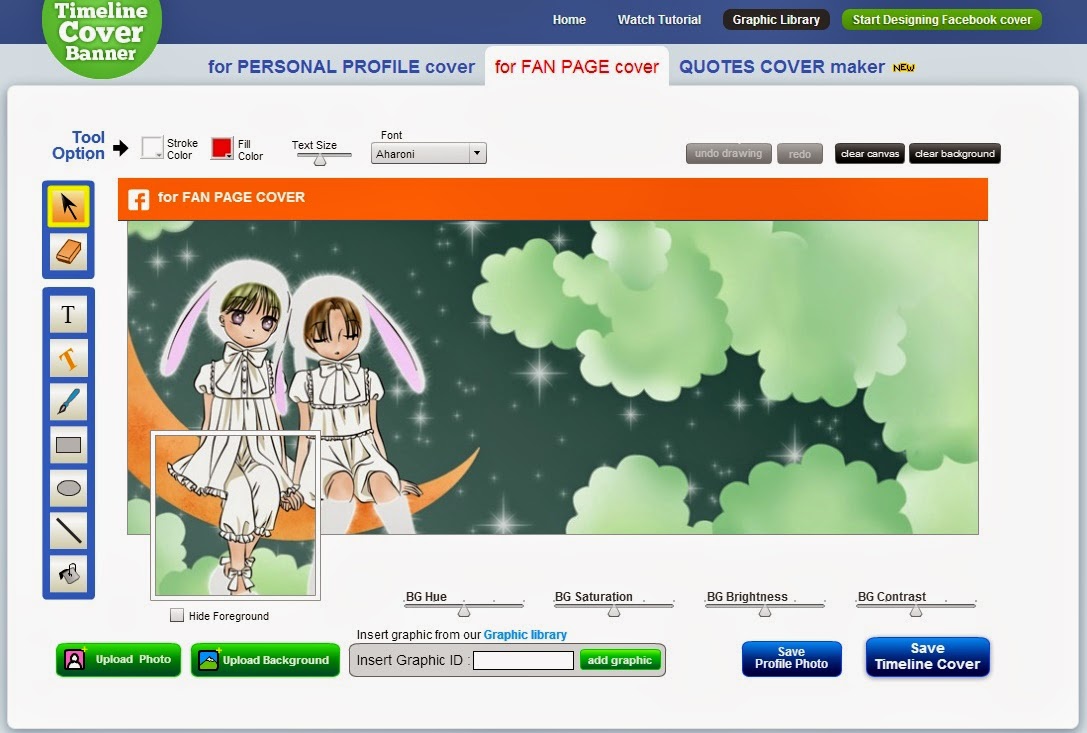The width and height of the screenshot is (1087, 733).
Task: Toggle the Hide Foreground checkbox
Action: tap(177, 615)
